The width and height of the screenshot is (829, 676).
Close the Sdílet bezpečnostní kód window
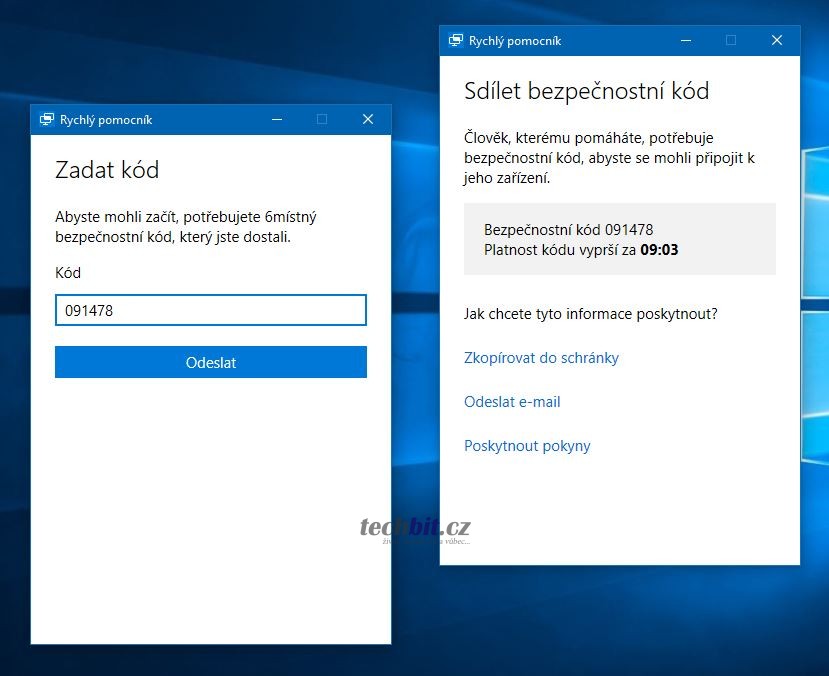[777, 41]
